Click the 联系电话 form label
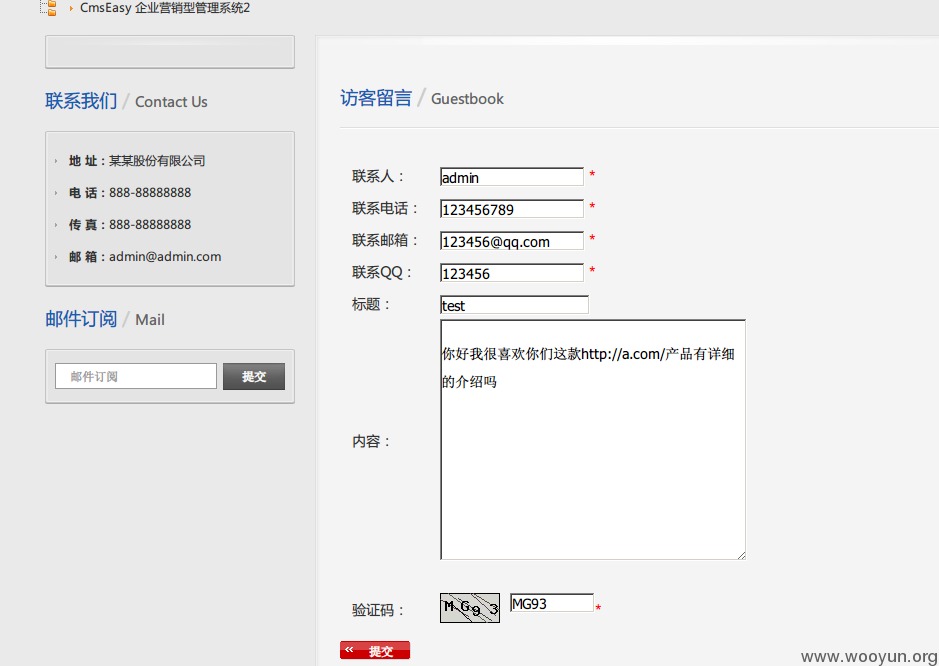939x666 pixels. pos(385,208)
